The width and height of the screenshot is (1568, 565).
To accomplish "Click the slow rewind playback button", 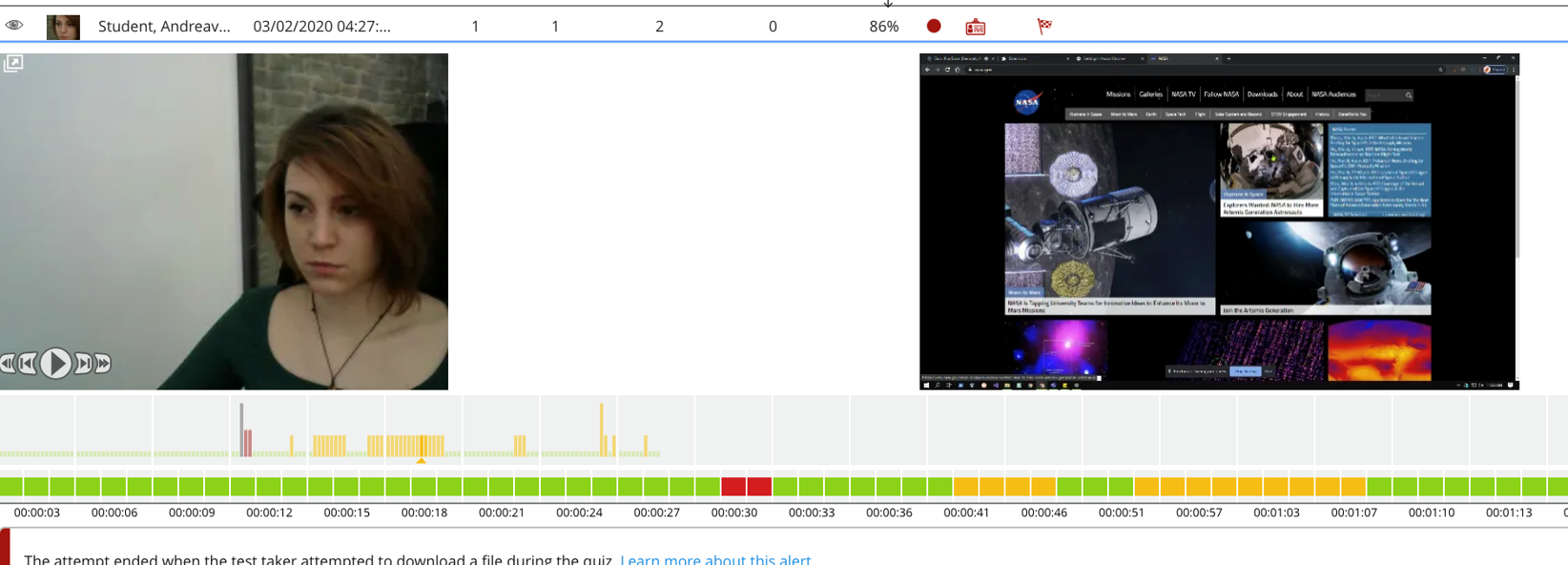I will pyautogui.click(x=8, y=364).
